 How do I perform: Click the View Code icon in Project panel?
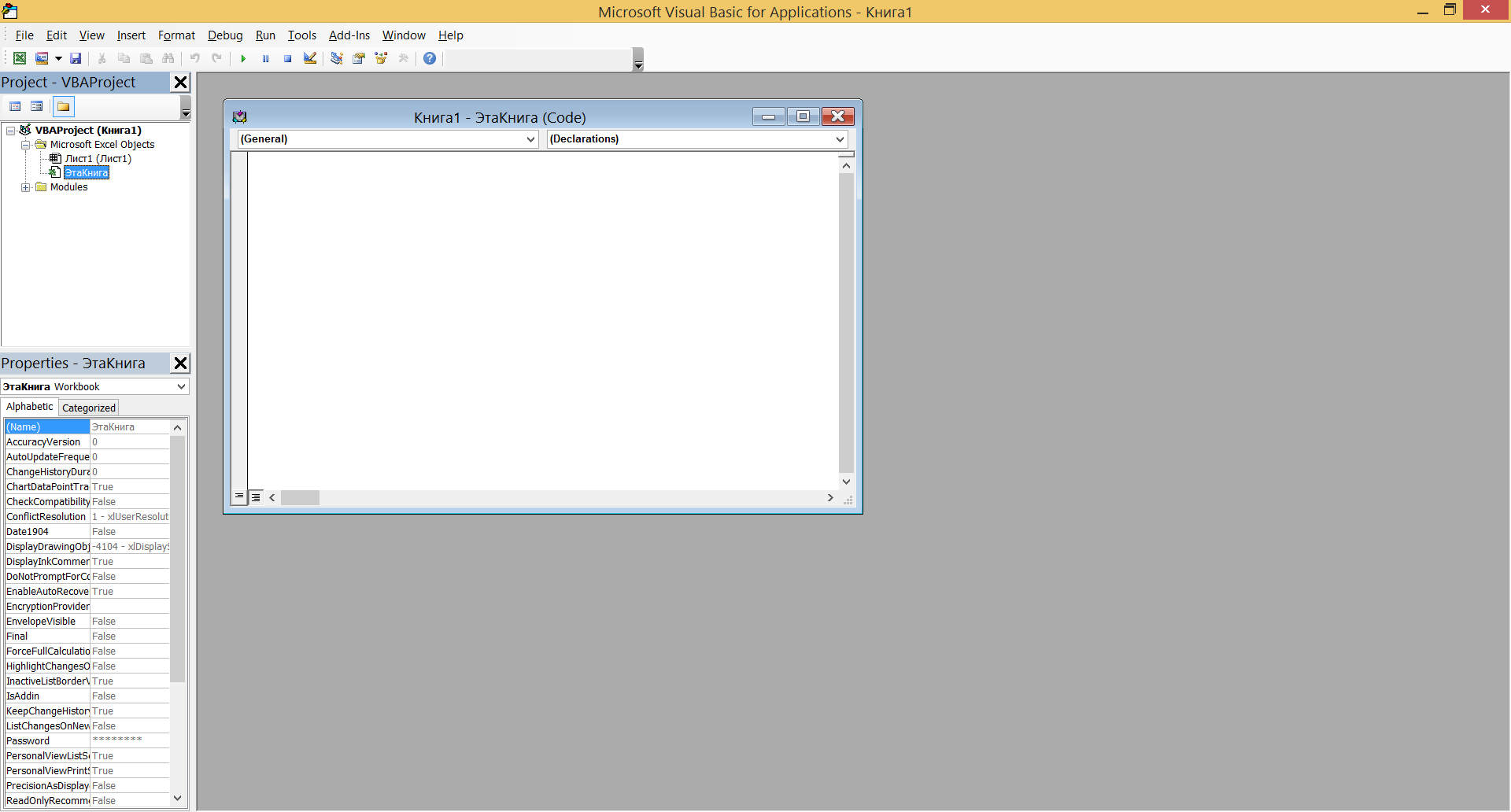click(x=15, y=106)
